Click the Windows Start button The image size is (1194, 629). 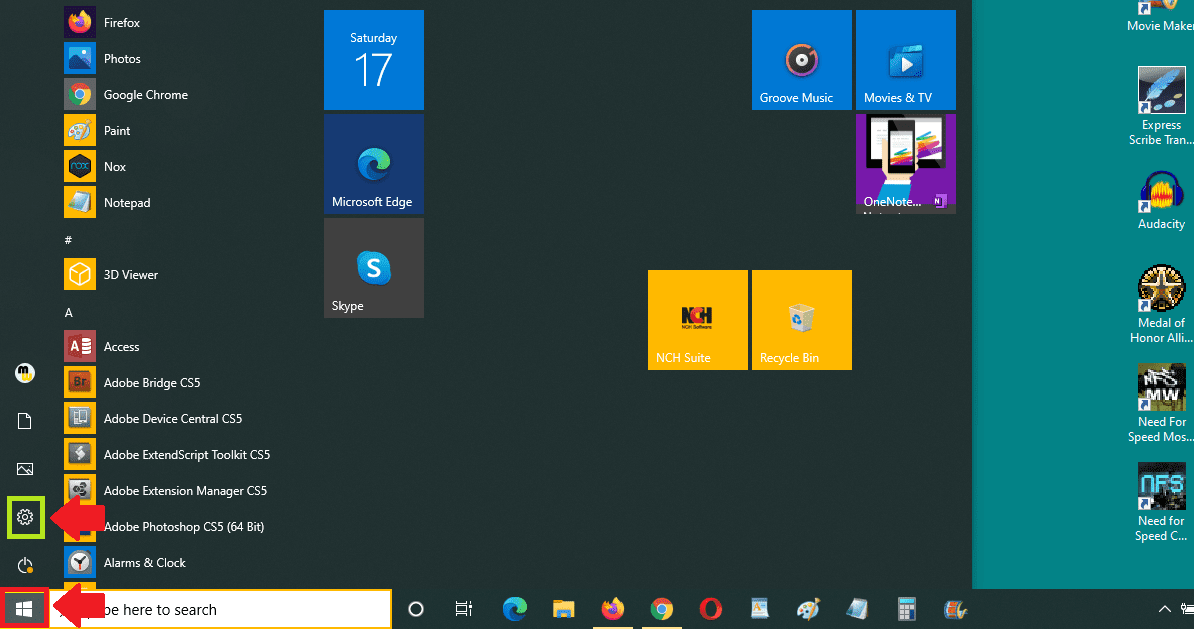click(x=24, y=609)
